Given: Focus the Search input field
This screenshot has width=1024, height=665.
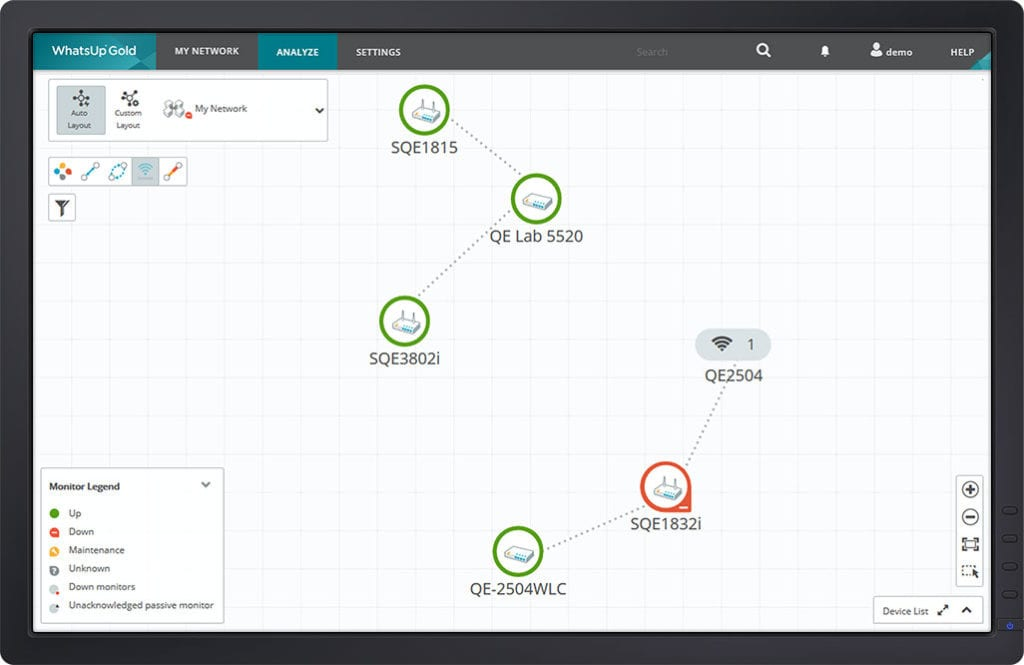Looking at the screenshot, I should pos(652,52).
